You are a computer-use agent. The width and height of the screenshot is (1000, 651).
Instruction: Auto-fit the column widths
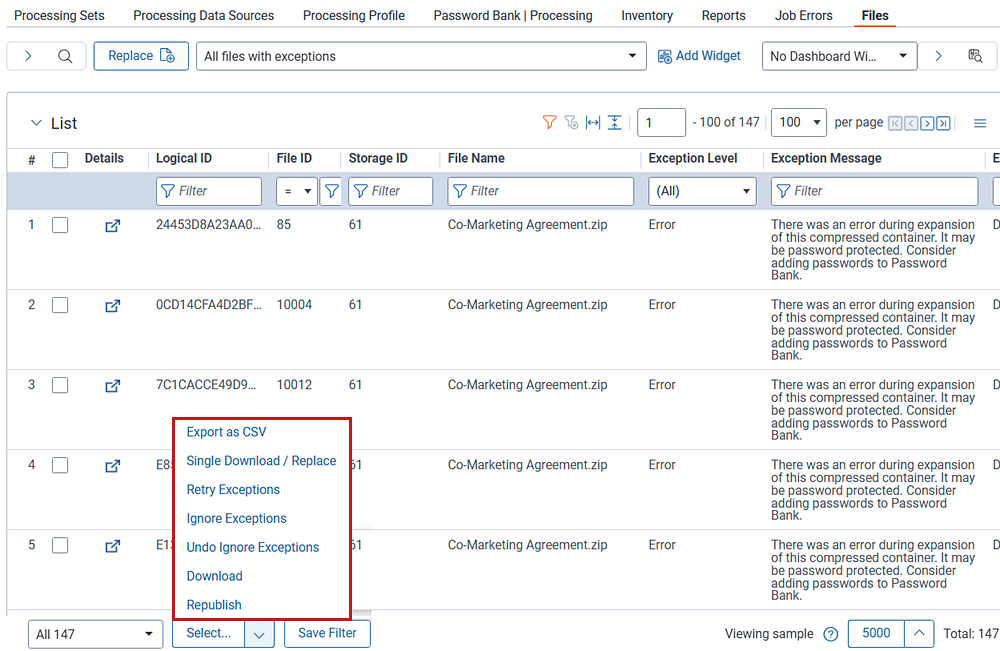(592, 122)
